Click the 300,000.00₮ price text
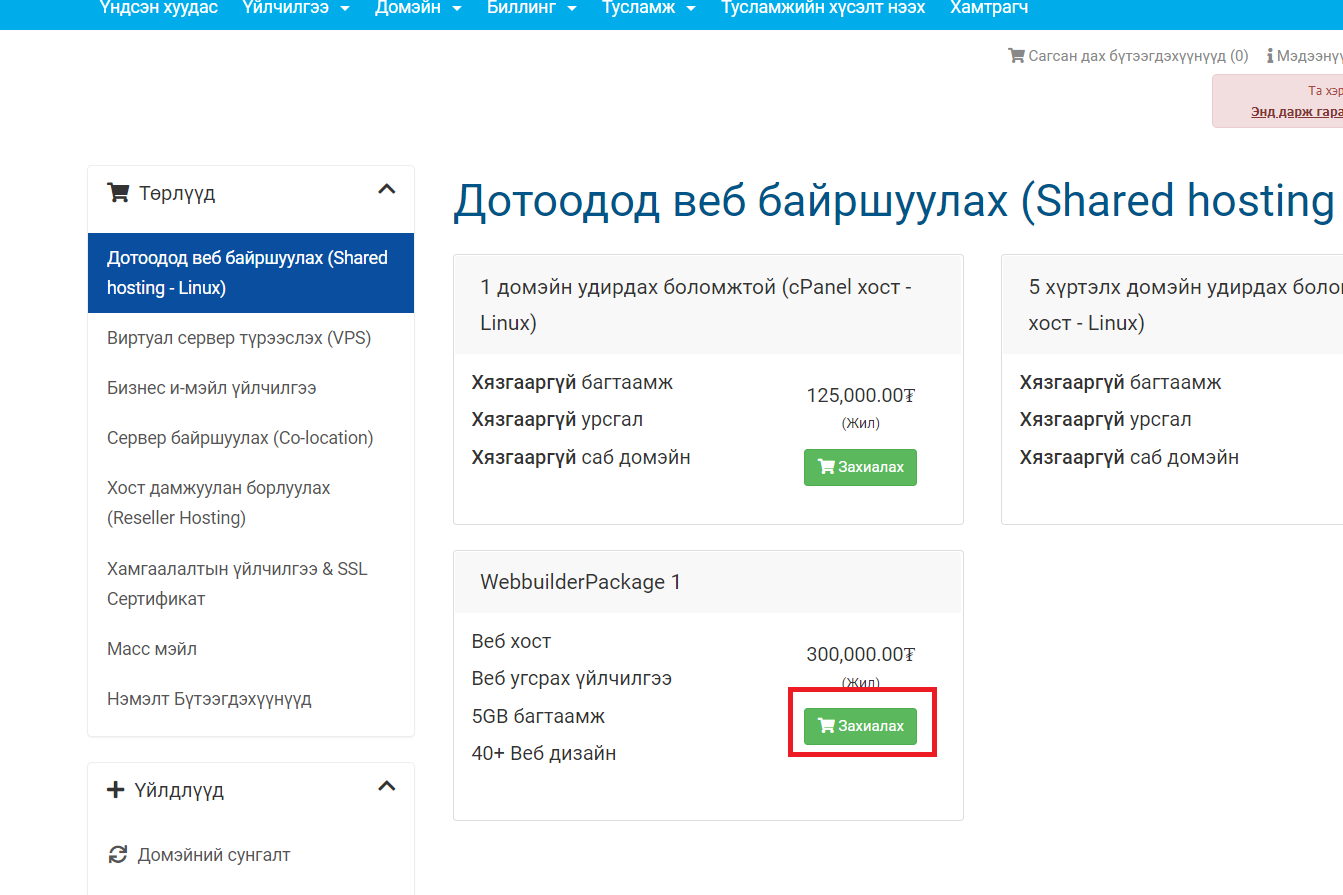The image size is (1343, 895). [x=861, y=654]
